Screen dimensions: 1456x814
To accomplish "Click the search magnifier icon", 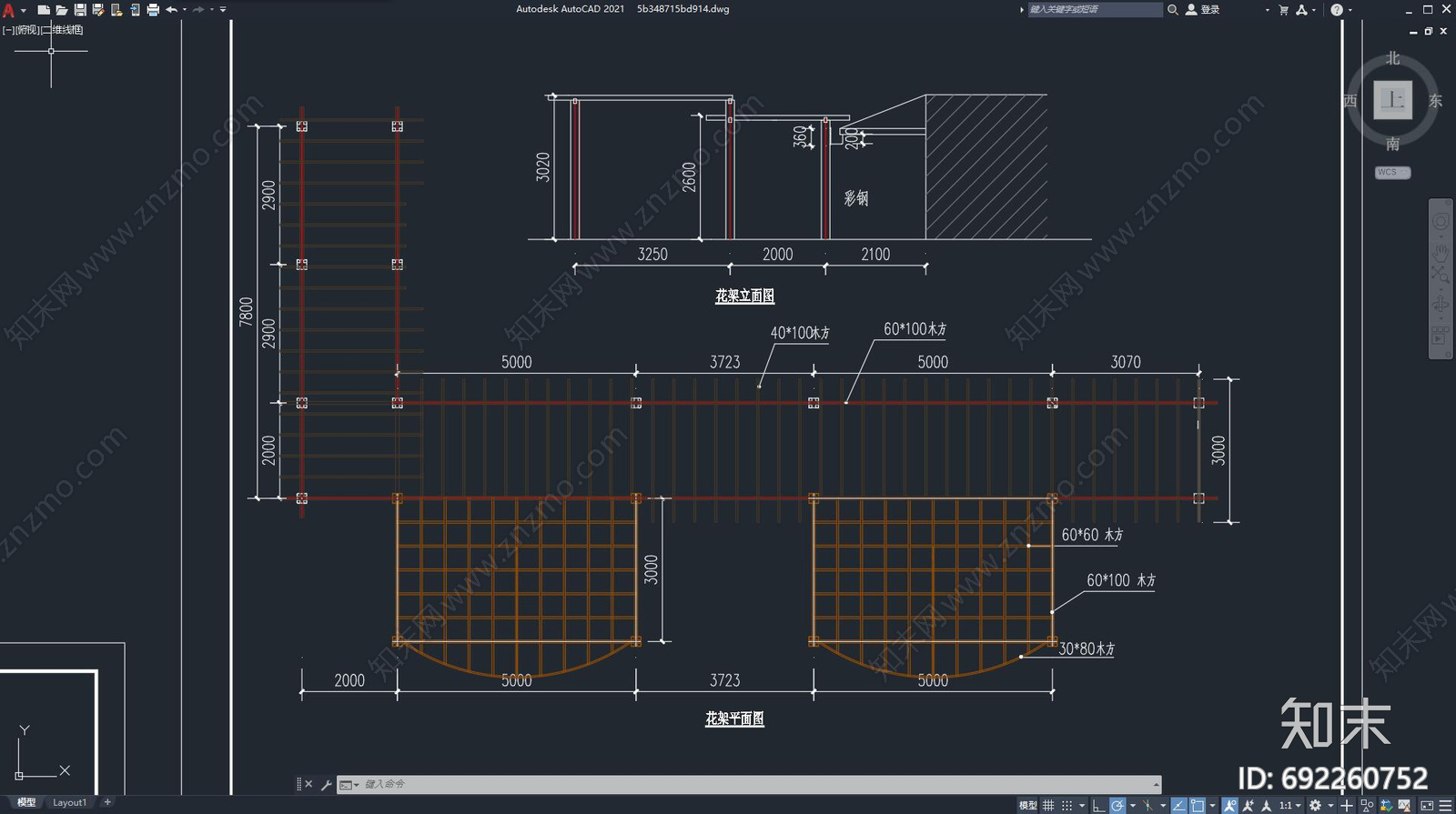I will 1173,9.
